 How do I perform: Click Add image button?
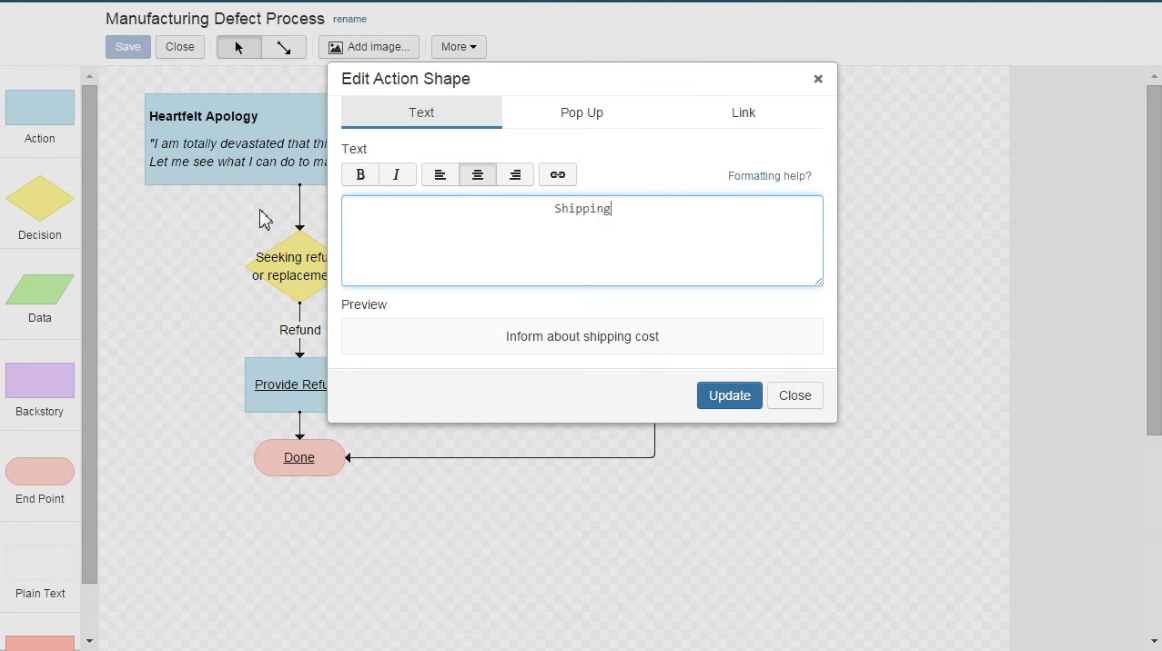click(x=369, y=47)
